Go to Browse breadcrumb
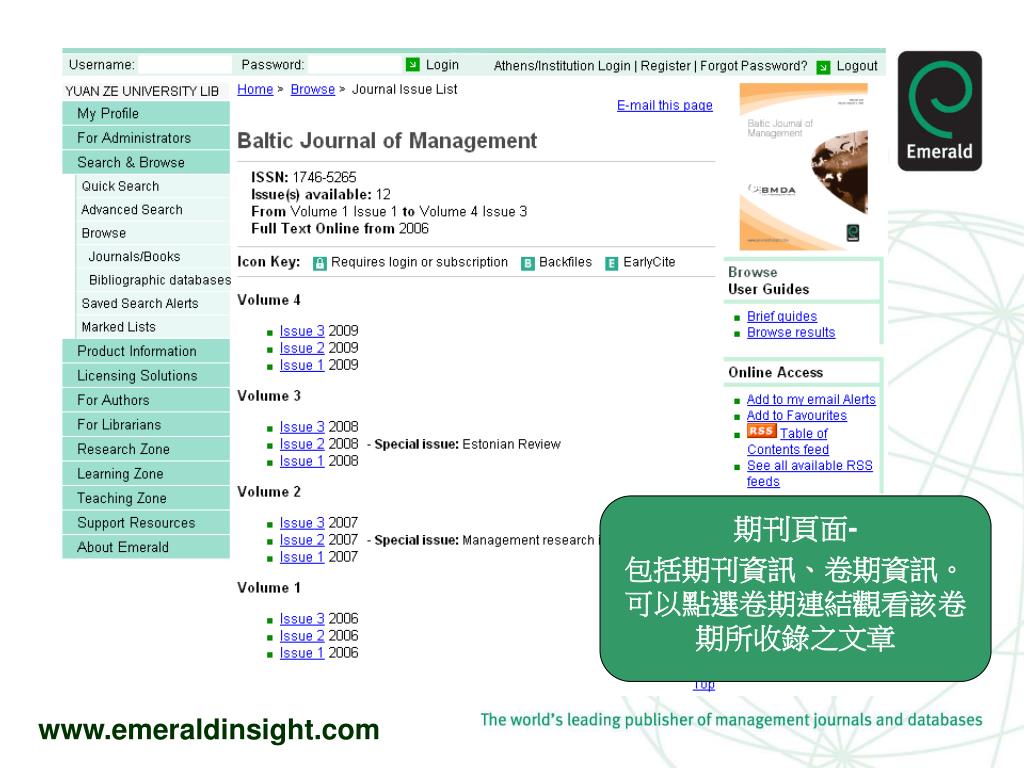Image resolution: width=1024 pixels, height=768 pixels. click(312, 89)
